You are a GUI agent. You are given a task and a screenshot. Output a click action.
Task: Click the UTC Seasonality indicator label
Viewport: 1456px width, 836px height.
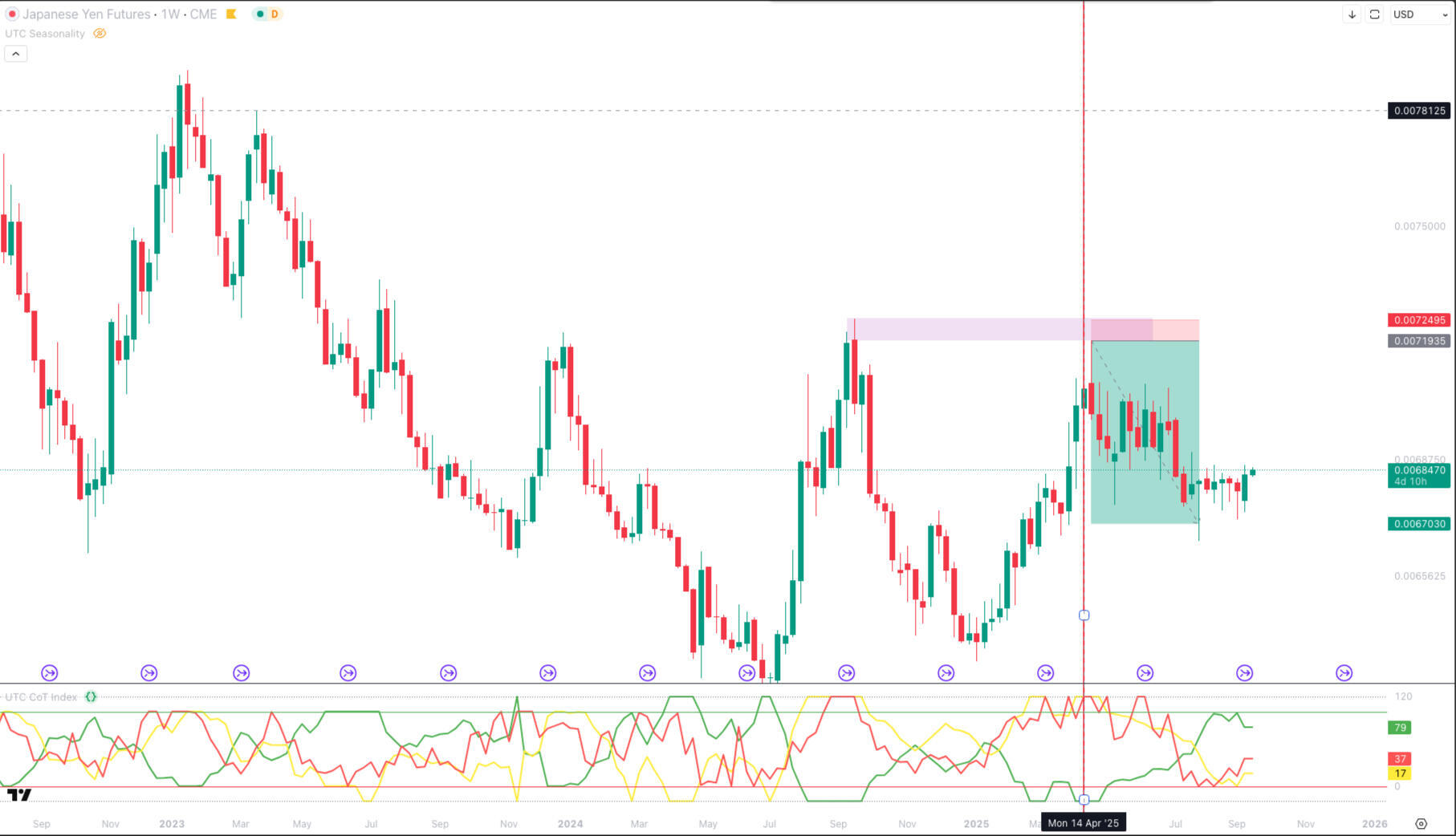[45, 34]
